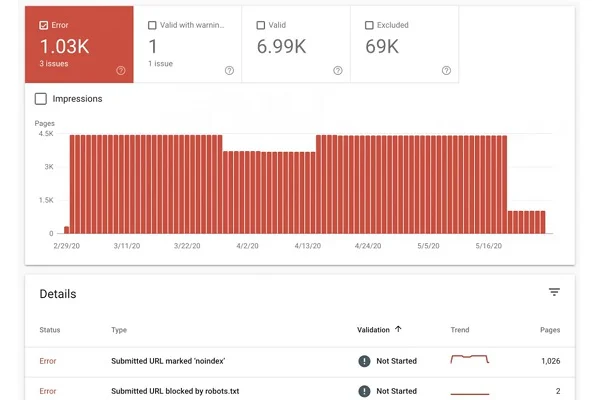Click Not Started icon for noindex row
600x400 pixels.
[364, 360]
